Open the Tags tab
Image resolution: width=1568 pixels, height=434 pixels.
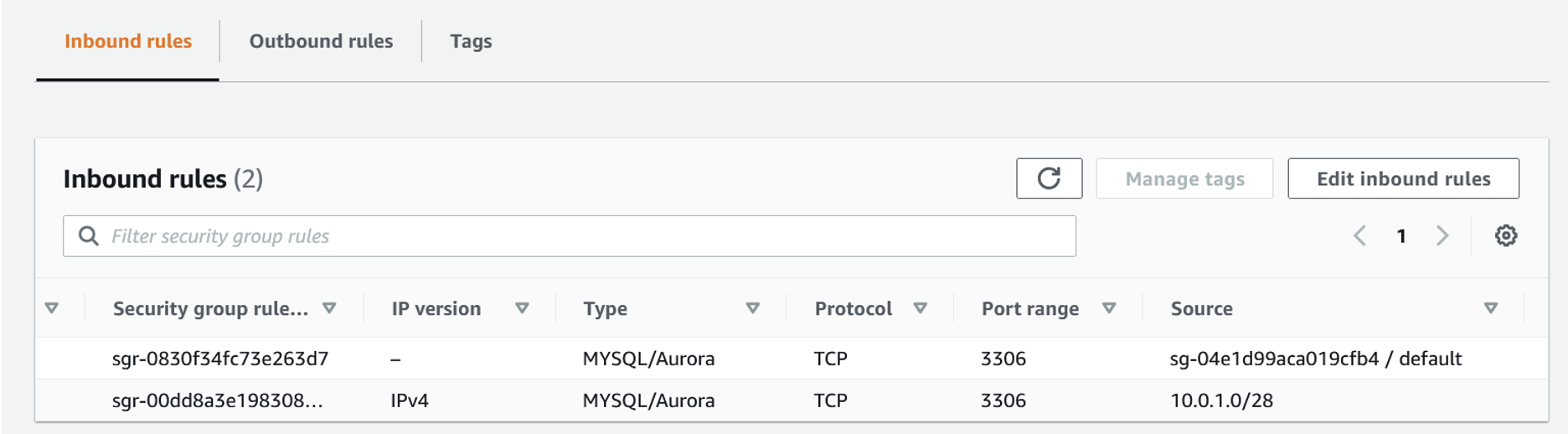point(471,41)
